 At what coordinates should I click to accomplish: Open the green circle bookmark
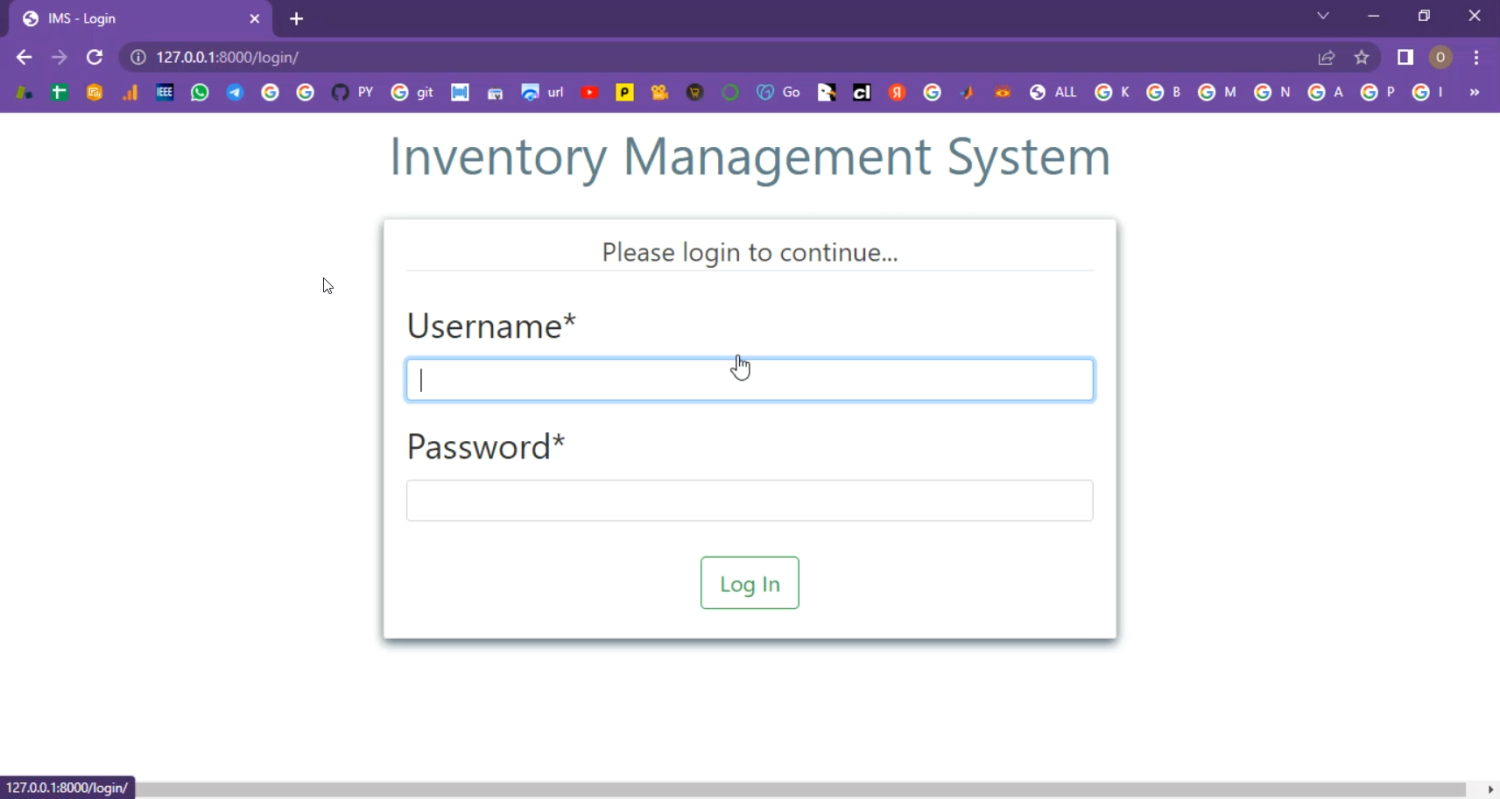(x=730, y=92)
